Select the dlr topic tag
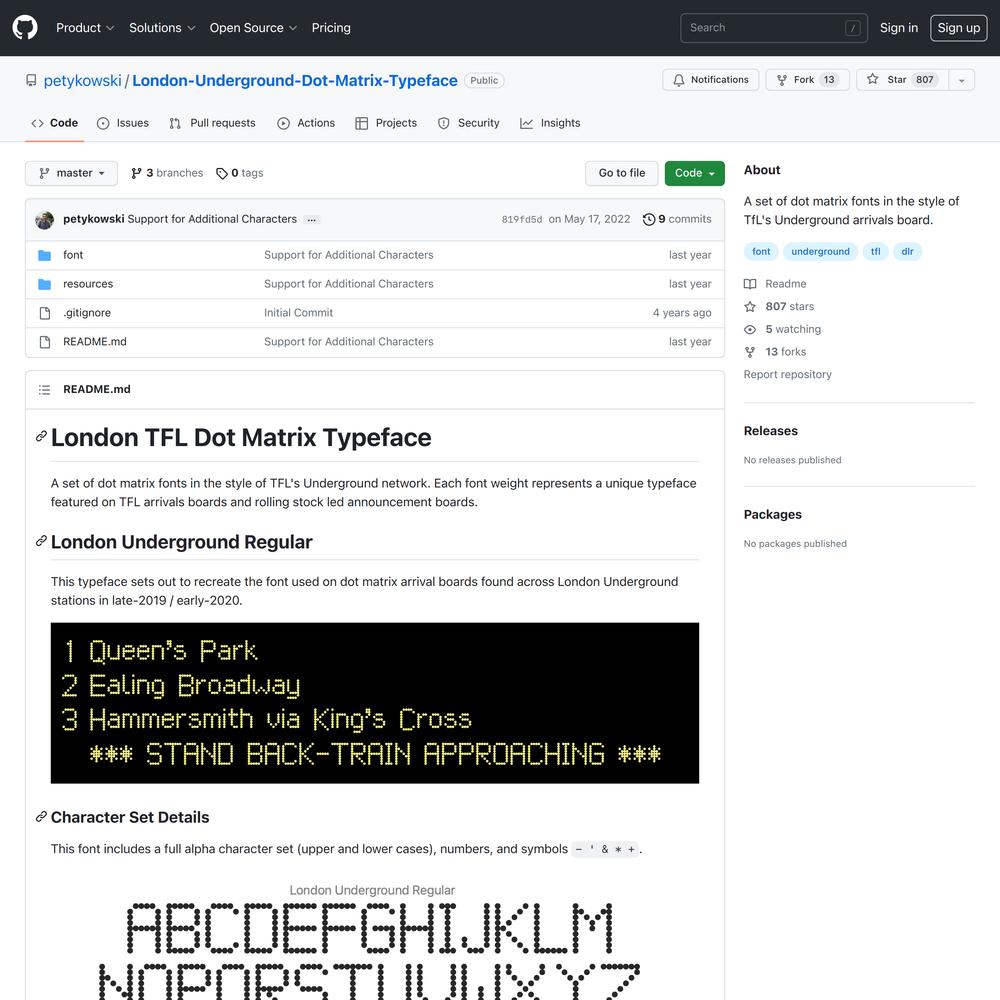The height and width of the screenshot is (1000, 1000). click(x=908, y=252)
